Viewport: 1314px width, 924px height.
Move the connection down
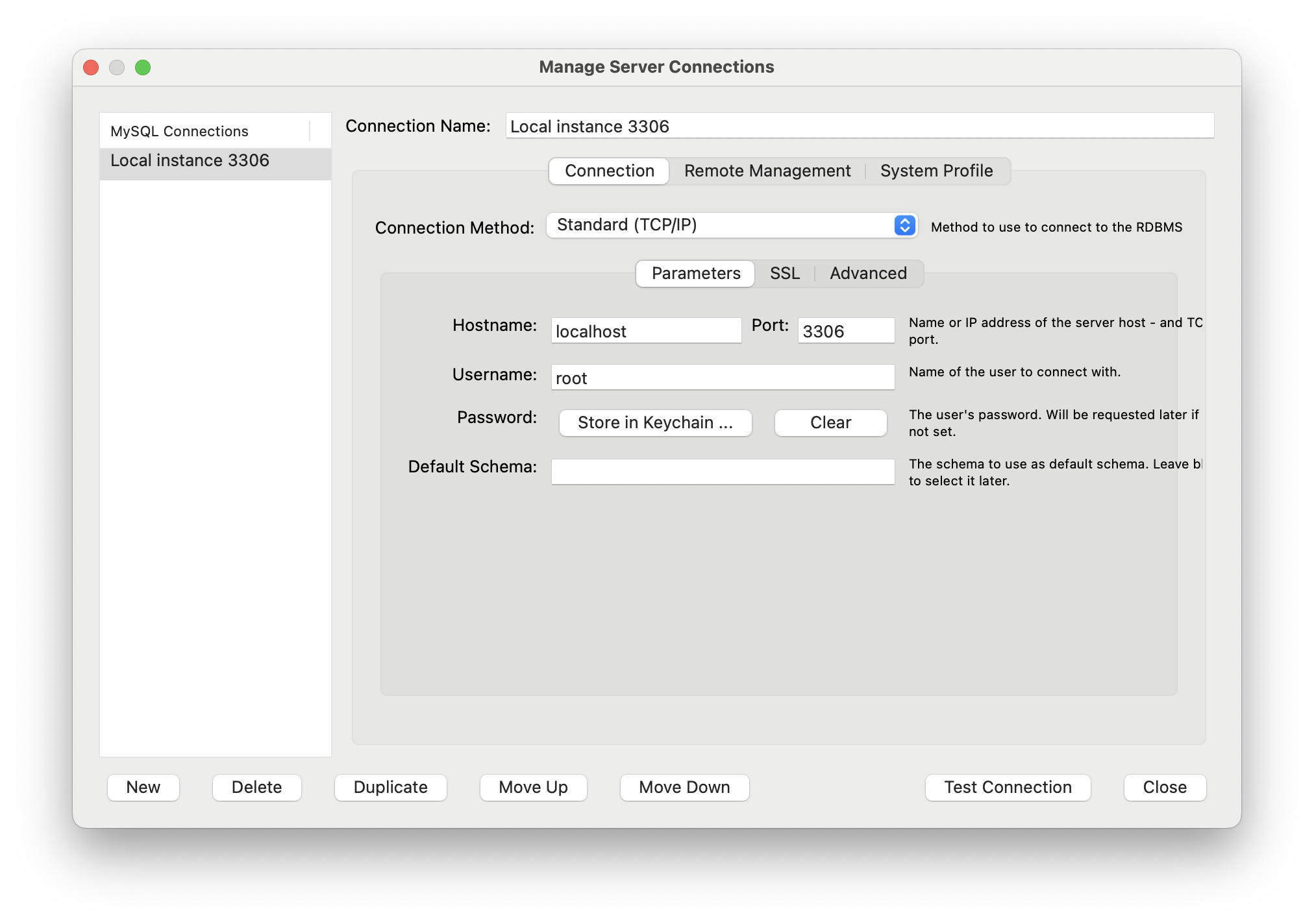(x=684, y=787)
